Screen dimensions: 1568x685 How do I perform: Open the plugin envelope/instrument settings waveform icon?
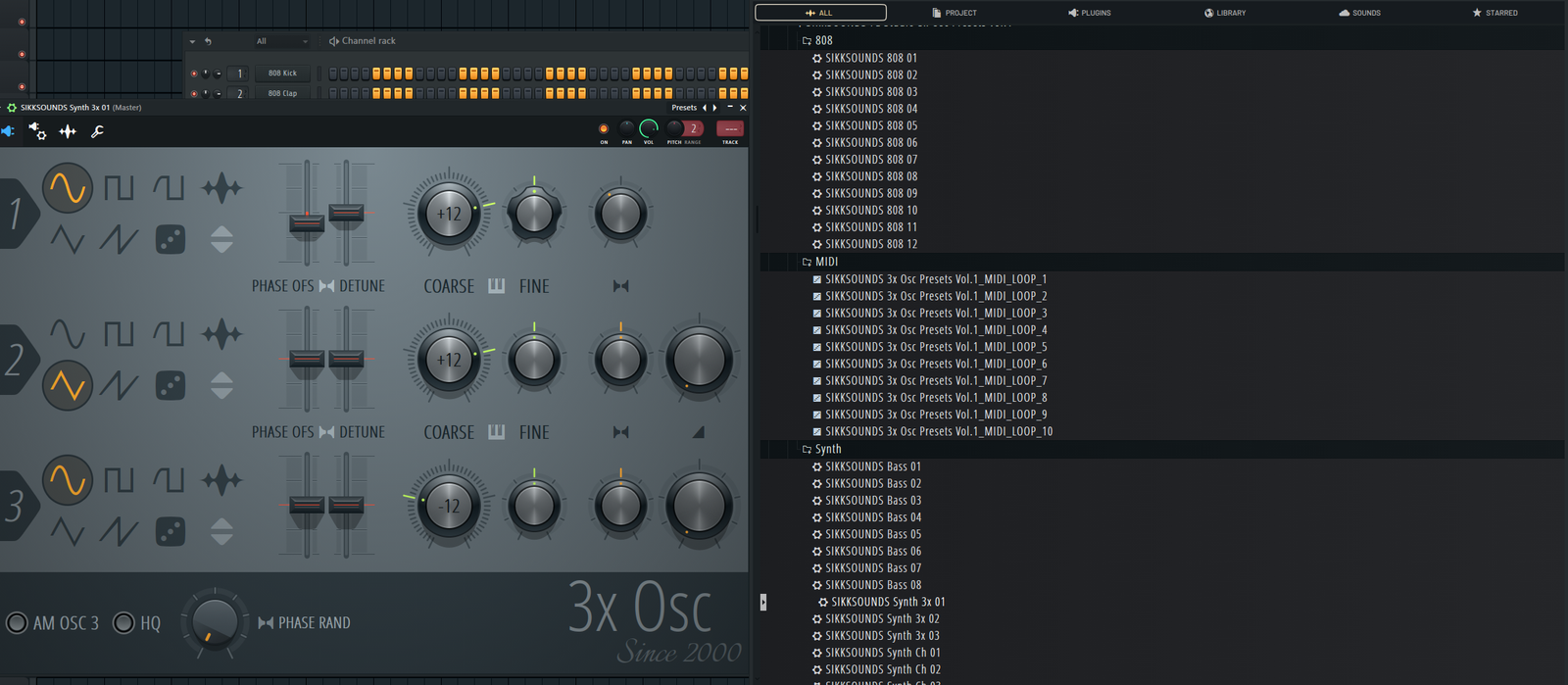[x=68, y=131]
